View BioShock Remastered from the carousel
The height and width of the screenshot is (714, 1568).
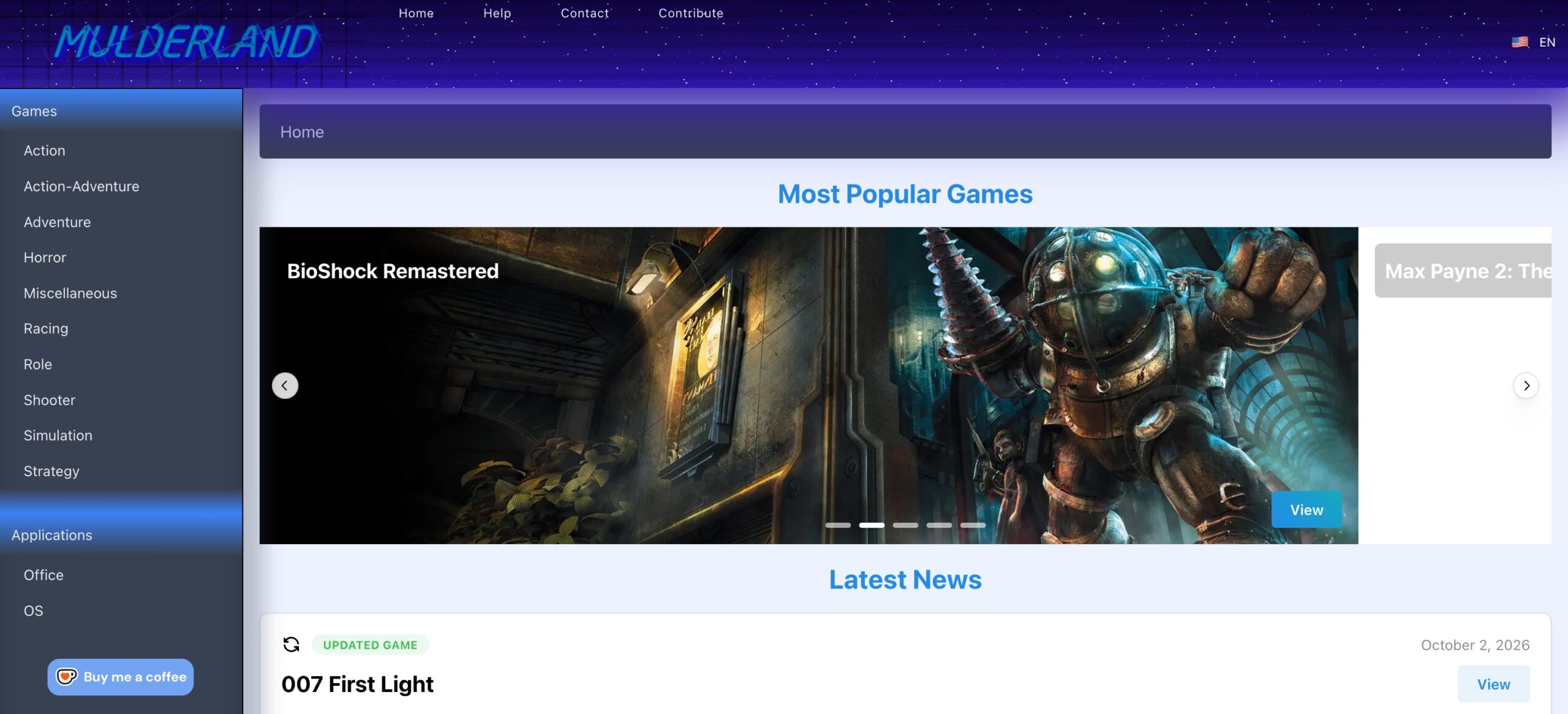tap(1306, 509)
